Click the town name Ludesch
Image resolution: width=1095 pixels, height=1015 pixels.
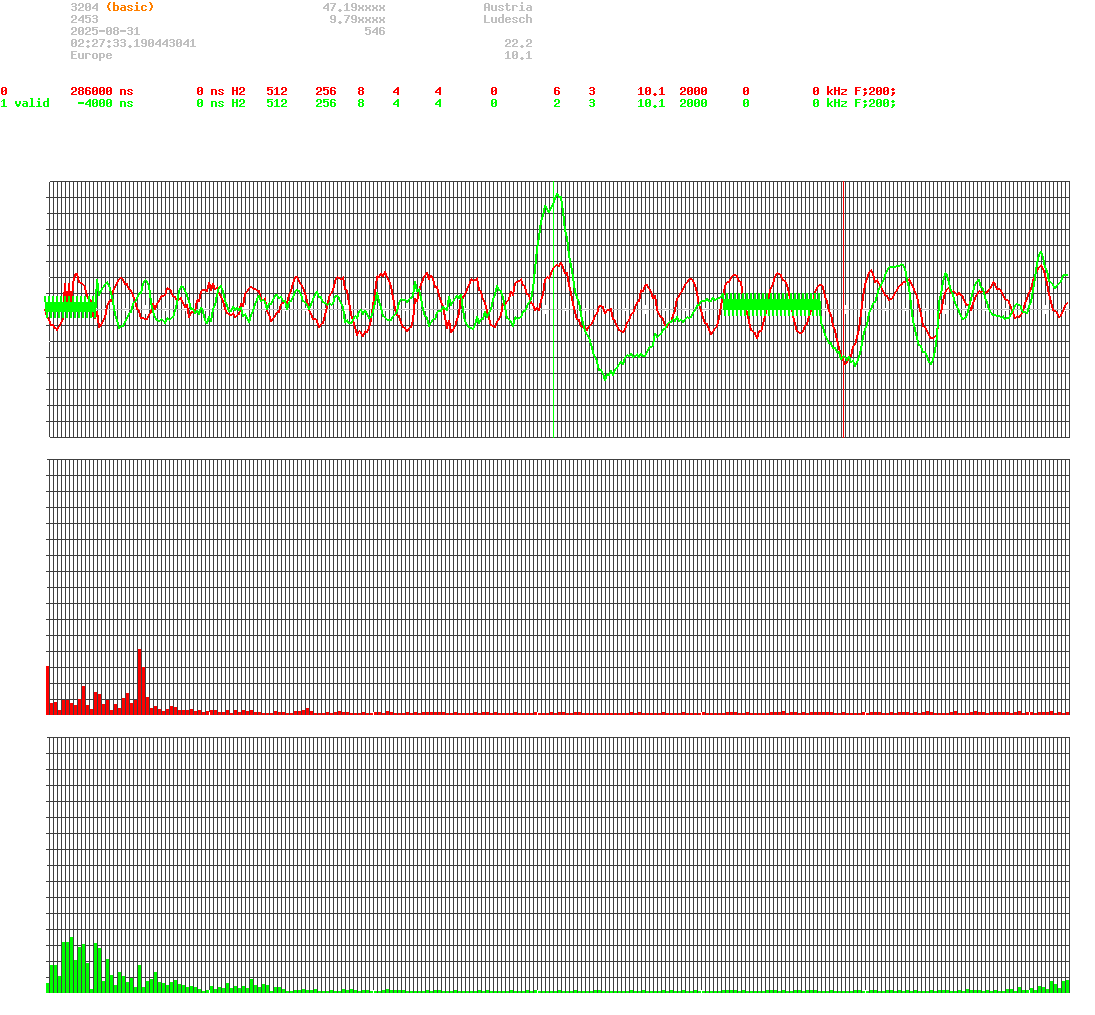point(508,20)
